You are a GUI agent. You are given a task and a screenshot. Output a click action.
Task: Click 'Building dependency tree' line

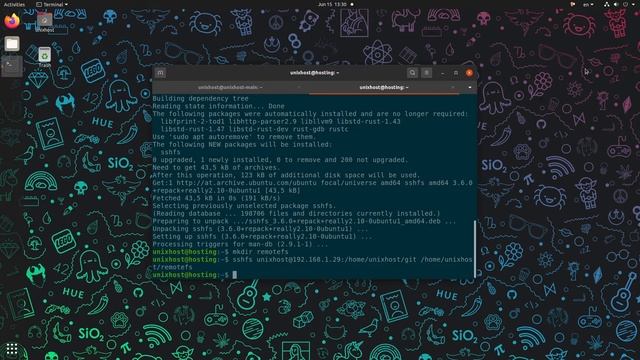click(x=200, y=98)
